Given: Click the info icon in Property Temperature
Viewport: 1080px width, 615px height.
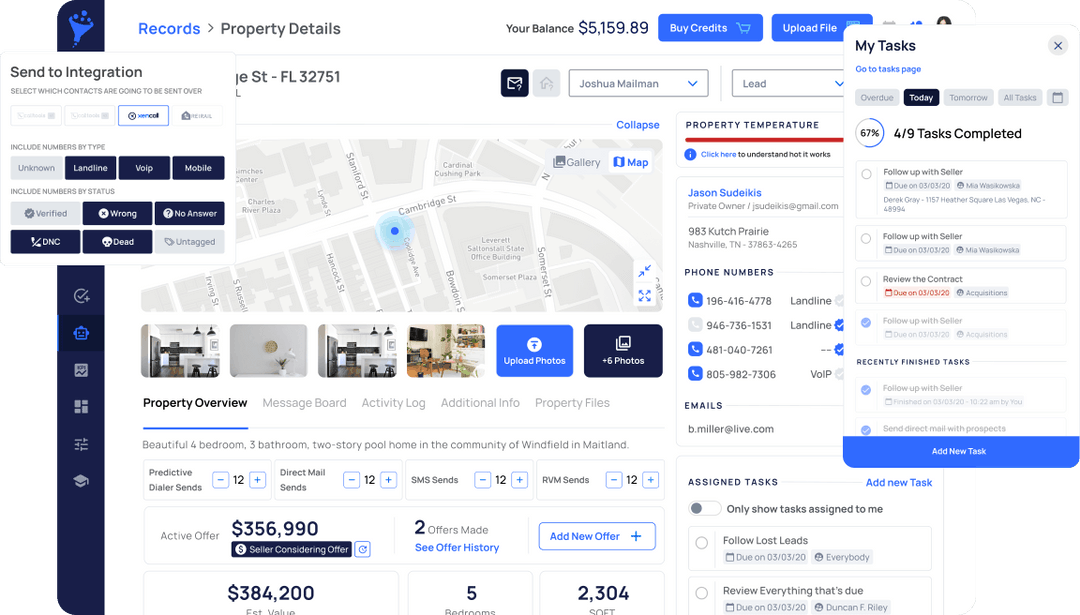Looking at the screenshot, I should click(x=690, y=154).
